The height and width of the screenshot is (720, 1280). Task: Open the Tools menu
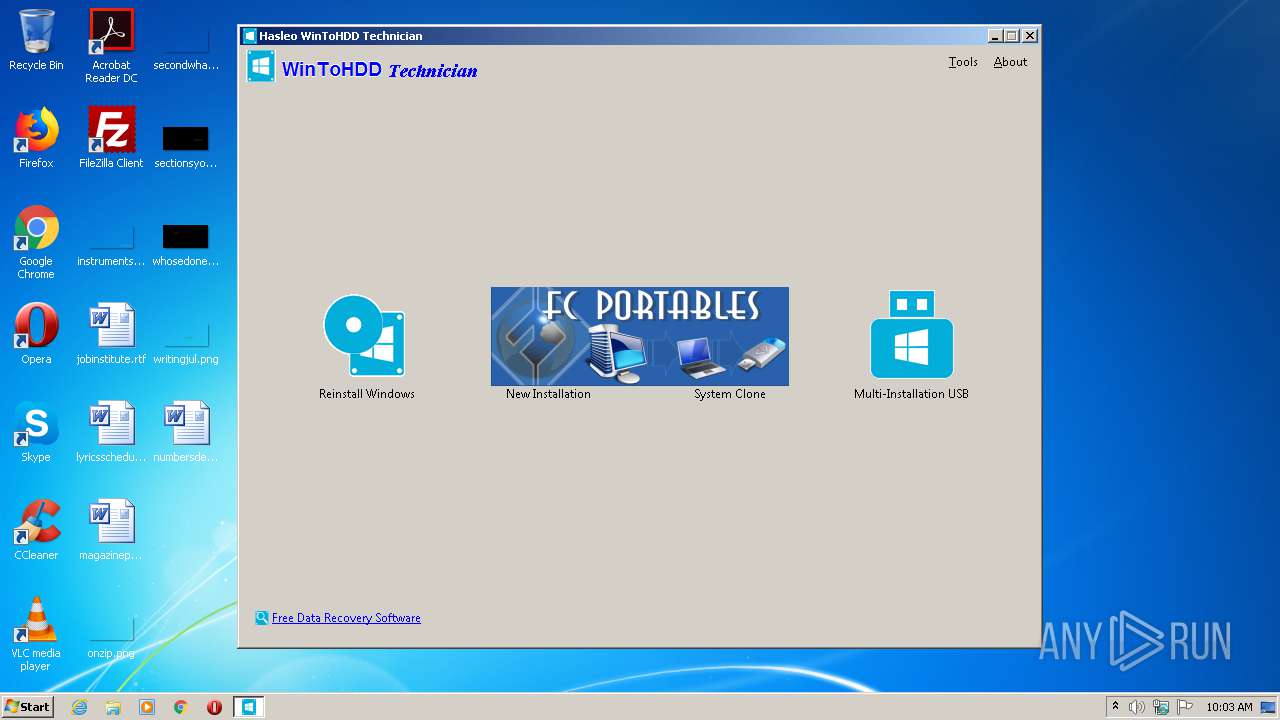[963, 62]
